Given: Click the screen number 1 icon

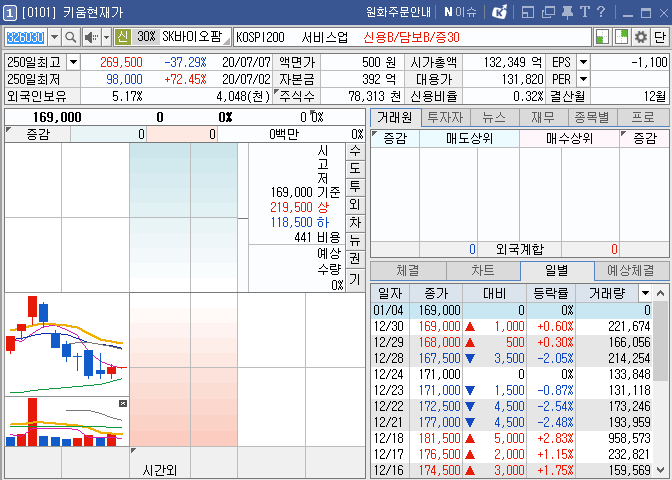Looking at the screenshot, I should pos(9,12).
